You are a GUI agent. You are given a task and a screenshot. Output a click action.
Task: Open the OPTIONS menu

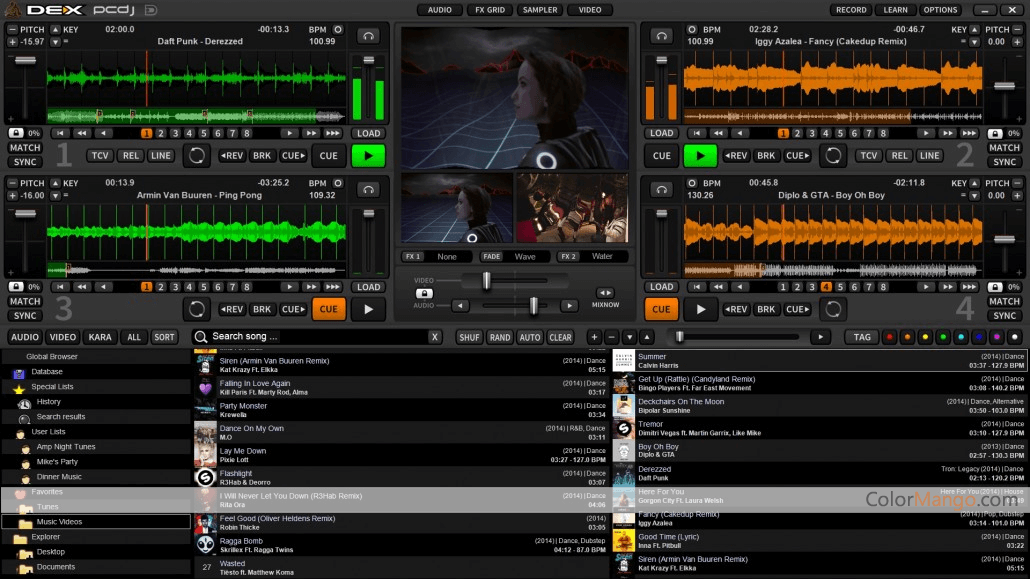[940, 10]
